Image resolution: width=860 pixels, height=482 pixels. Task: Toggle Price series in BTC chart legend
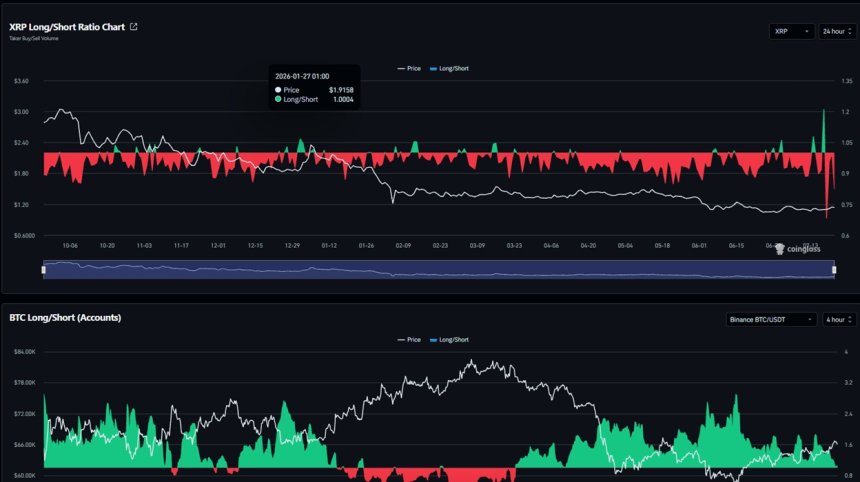pyautogui.click(x=409, y=339)
